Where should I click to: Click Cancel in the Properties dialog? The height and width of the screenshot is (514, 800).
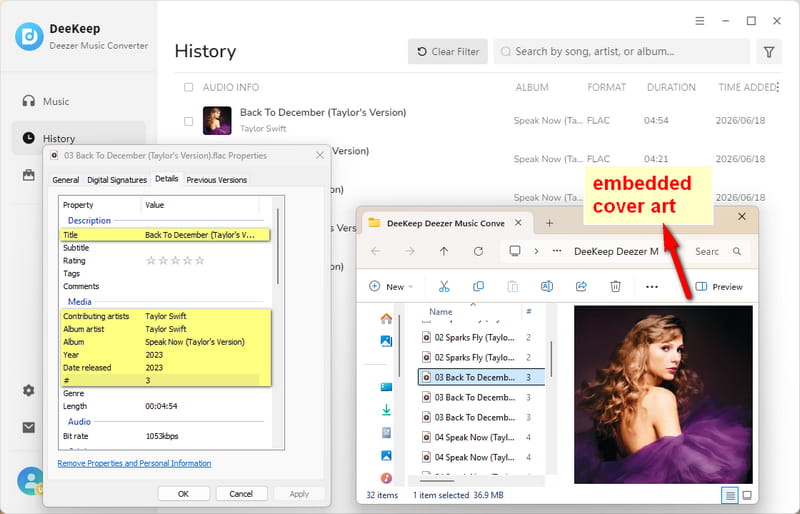241,494
